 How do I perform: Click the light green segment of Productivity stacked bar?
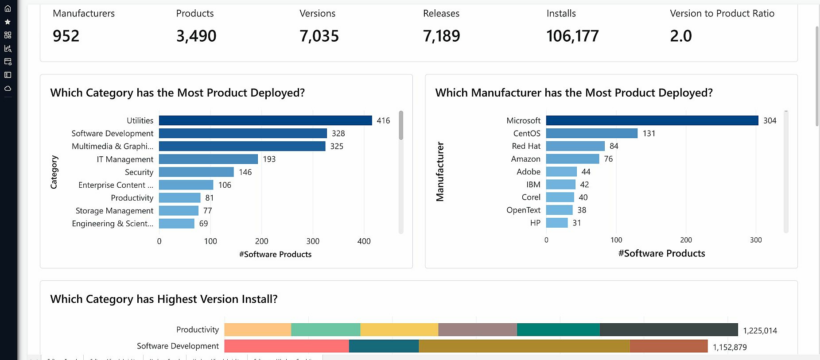326,330
